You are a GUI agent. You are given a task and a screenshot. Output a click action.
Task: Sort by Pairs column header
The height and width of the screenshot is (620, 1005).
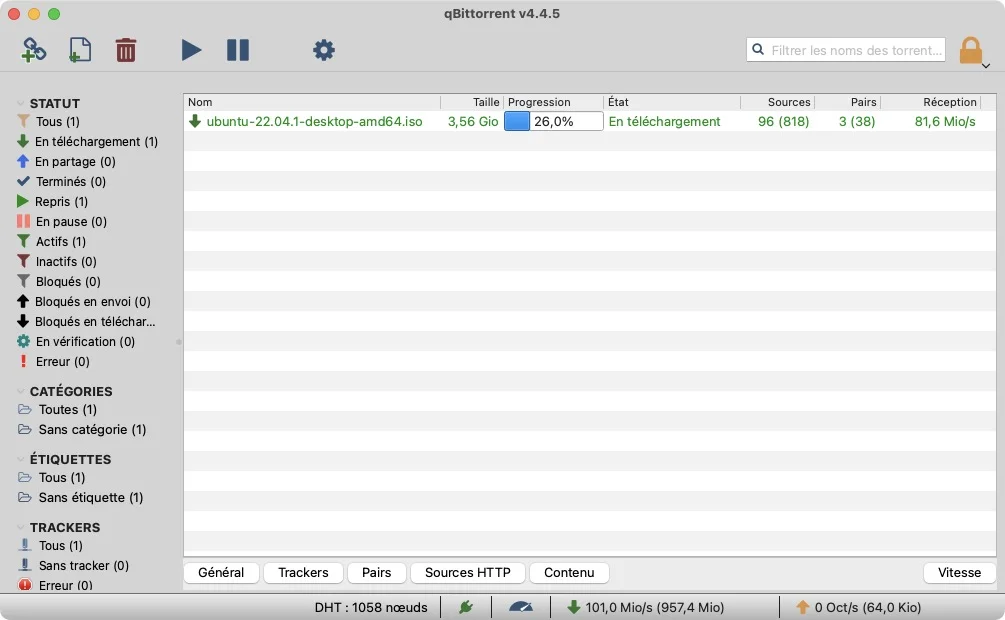click(847, 102)
